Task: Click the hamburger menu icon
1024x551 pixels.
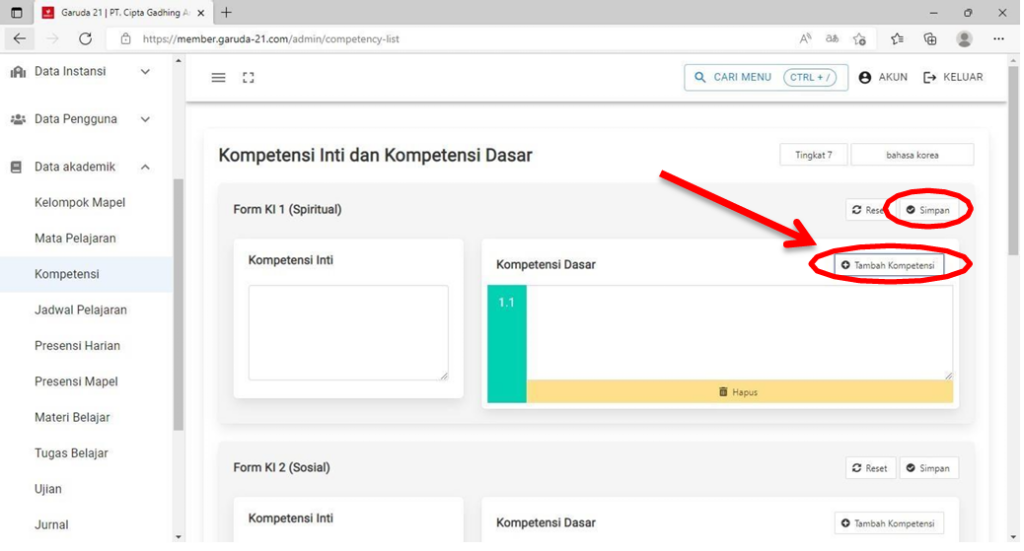Action: tap(218, 78)
